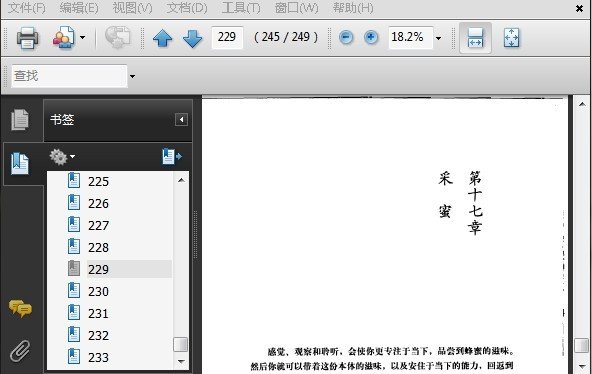
Task: Open the 视图(V) menu
Action: (x=133, y=8)
